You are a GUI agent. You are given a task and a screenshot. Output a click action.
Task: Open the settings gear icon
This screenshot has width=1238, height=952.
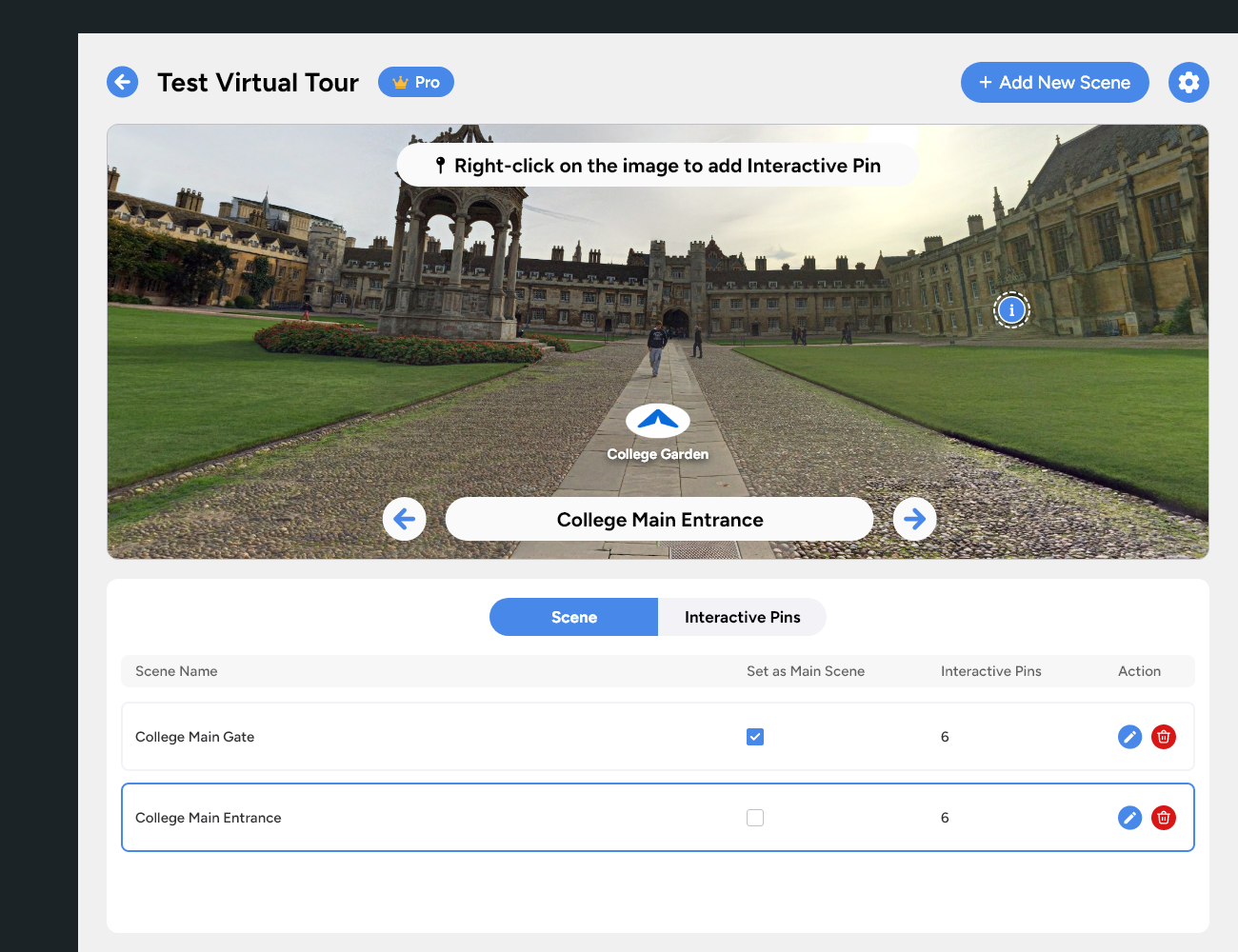[1188, 82]
